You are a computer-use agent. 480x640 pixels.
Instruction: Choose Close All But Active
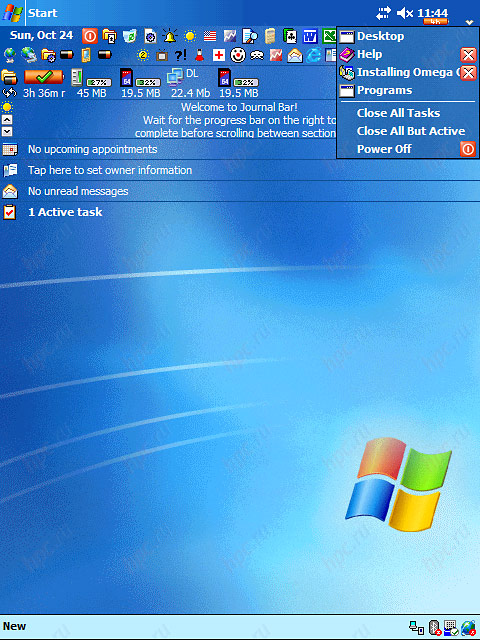(x=411, y=131)
